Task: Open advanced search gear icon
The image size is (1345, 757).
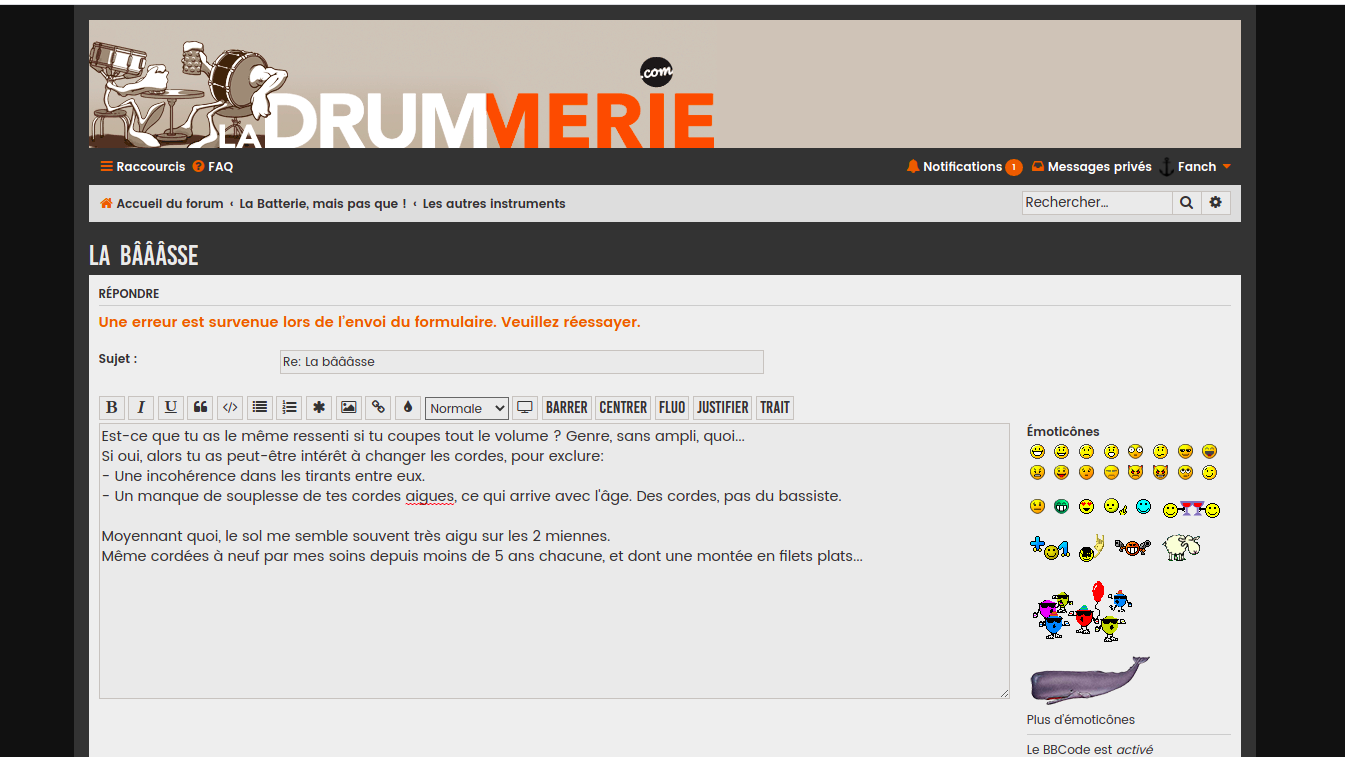Action: tap(1215, 203)
